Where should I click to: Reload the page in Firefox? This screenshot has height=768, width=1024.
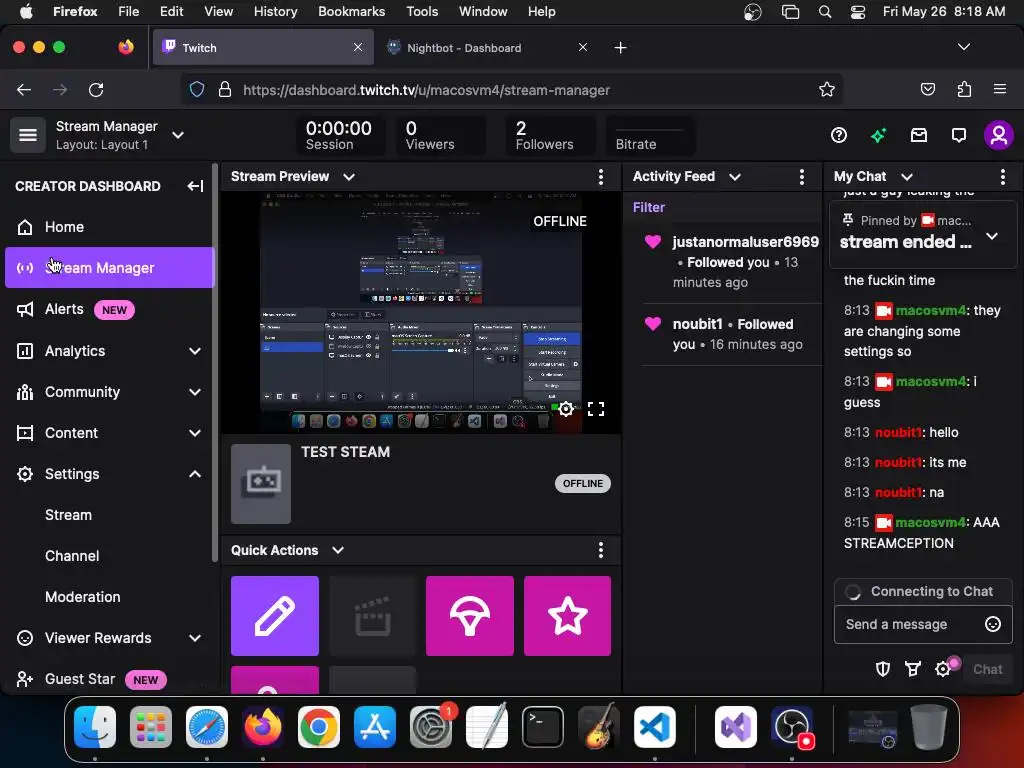click(x=96, y=89)
